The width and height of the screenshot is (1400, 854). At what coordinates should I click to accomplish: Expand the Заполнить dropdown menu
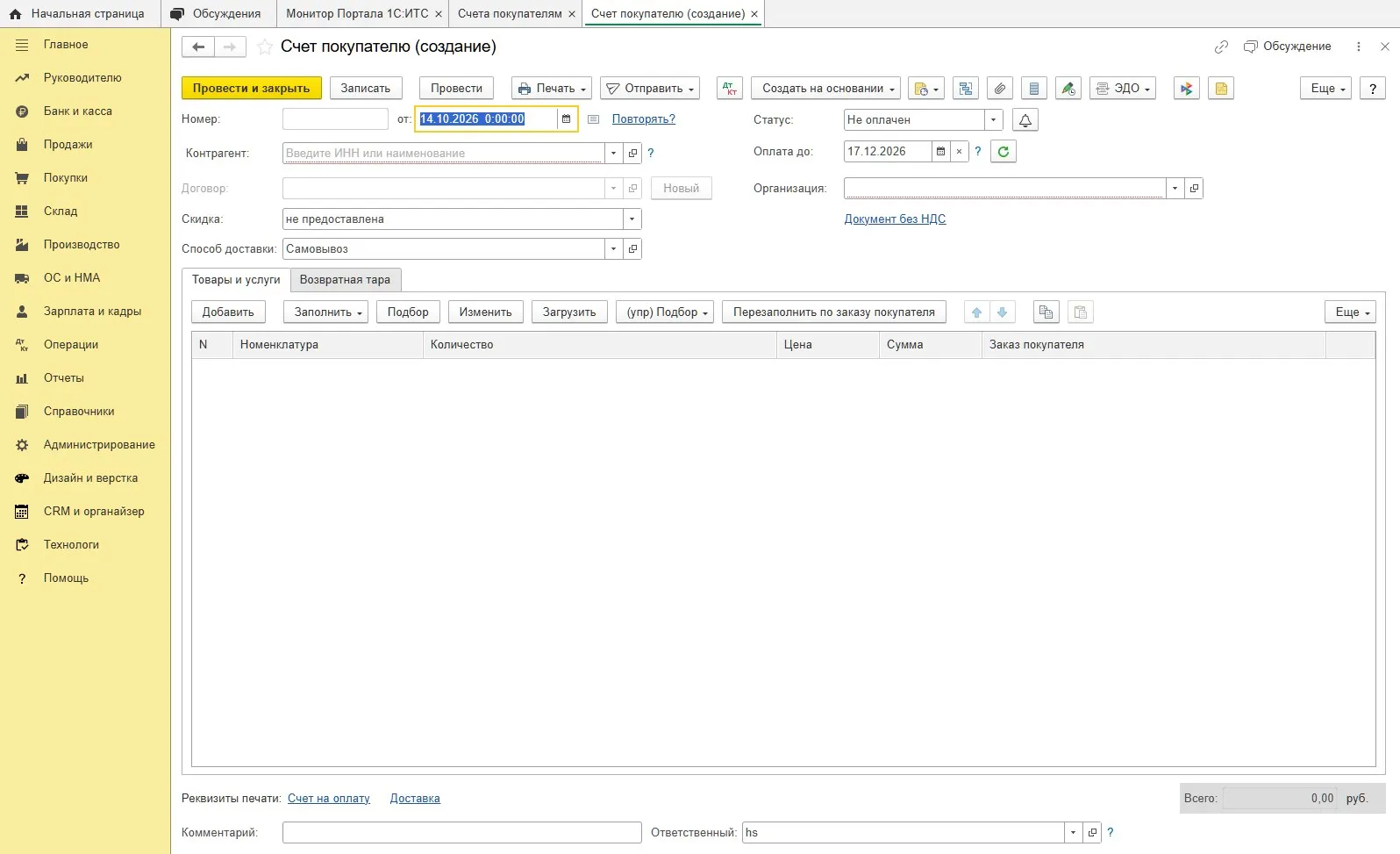(x=325, y=312)
